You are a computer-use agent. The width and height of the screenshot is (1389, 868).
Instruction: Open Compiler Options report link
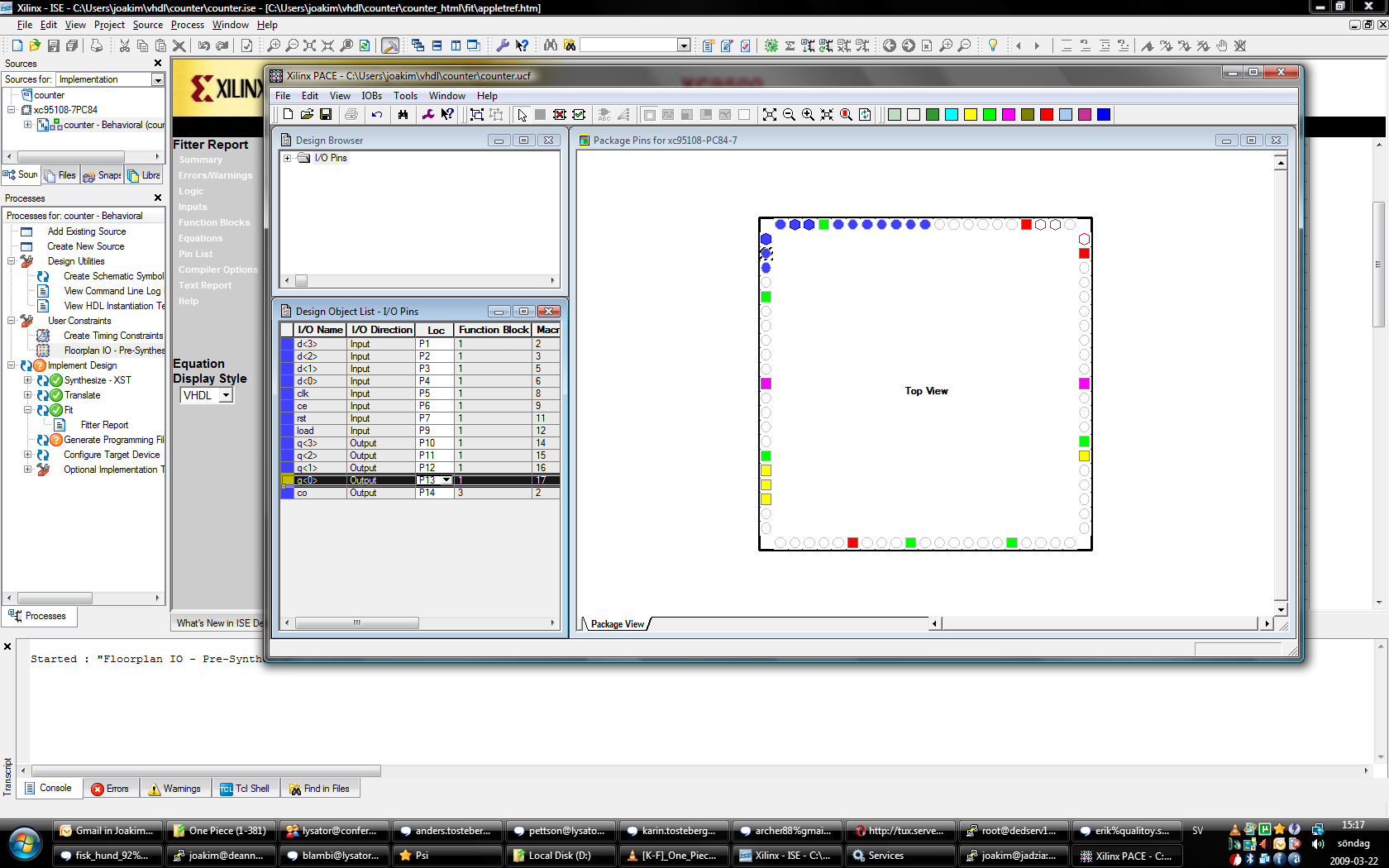tap(218, 269)
